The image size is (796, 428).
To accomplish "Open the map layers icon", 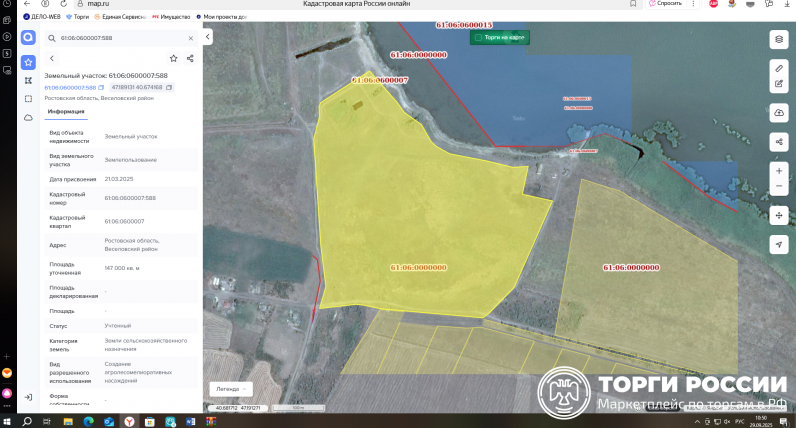I will point(778,39).
